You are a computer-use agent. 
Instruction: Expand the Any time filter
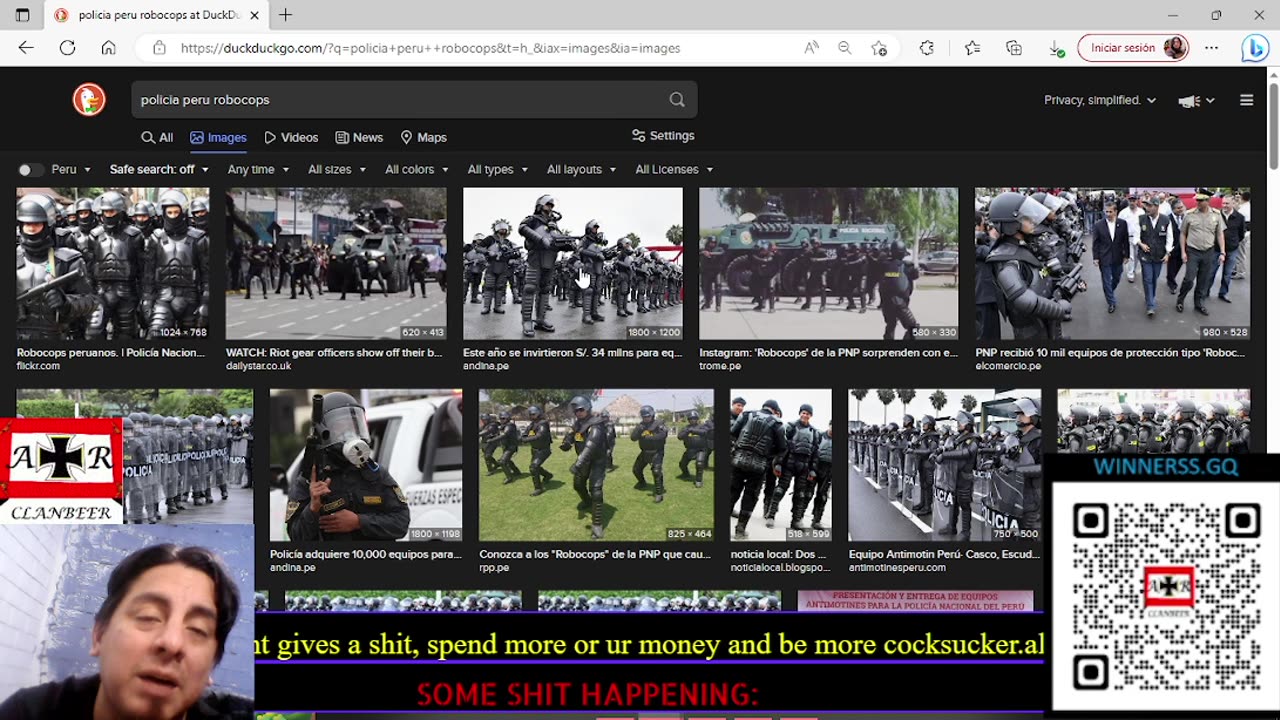coord(258,170)
